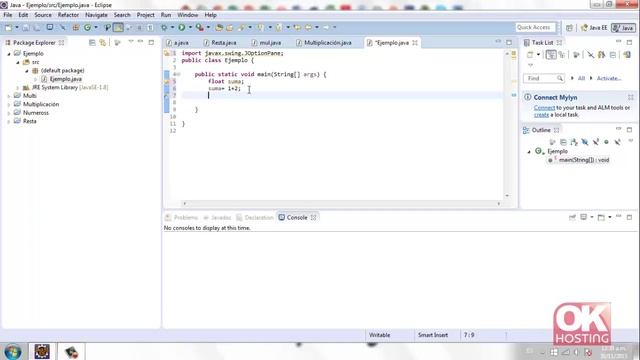The image size is (640, 360).
Task: Click the Debug bug icon
Action: [164, 27]
